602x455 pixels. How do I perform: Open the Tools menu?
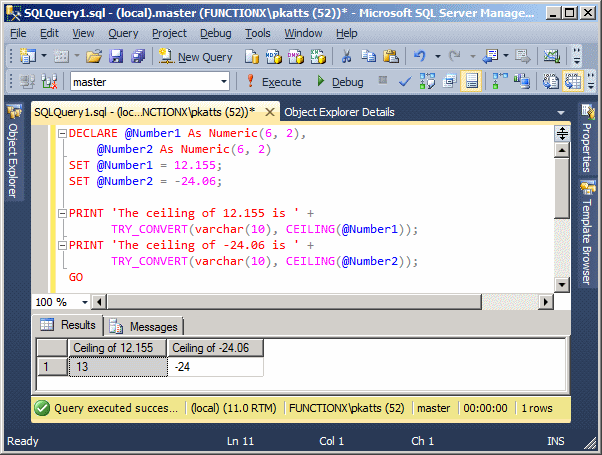[258, 34]
